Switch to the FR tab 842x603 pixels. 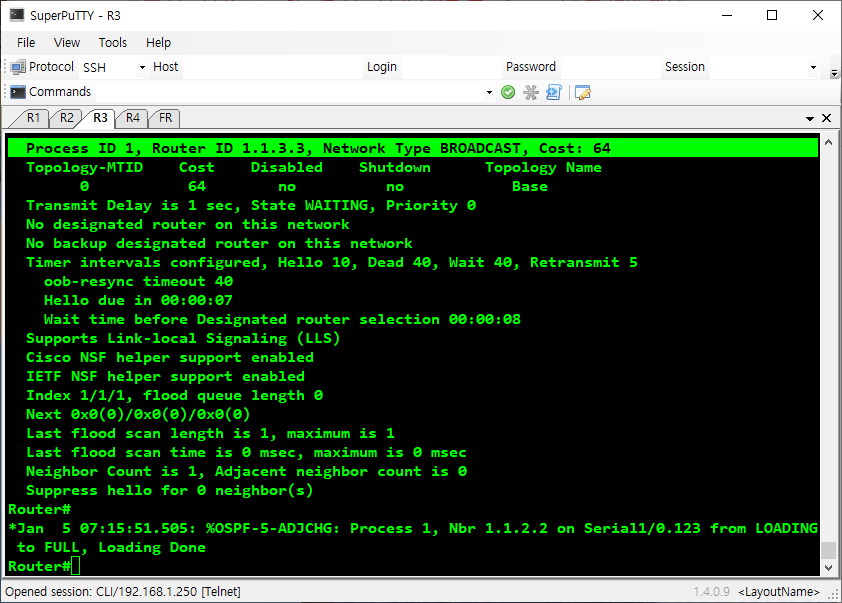click(165, 118)
